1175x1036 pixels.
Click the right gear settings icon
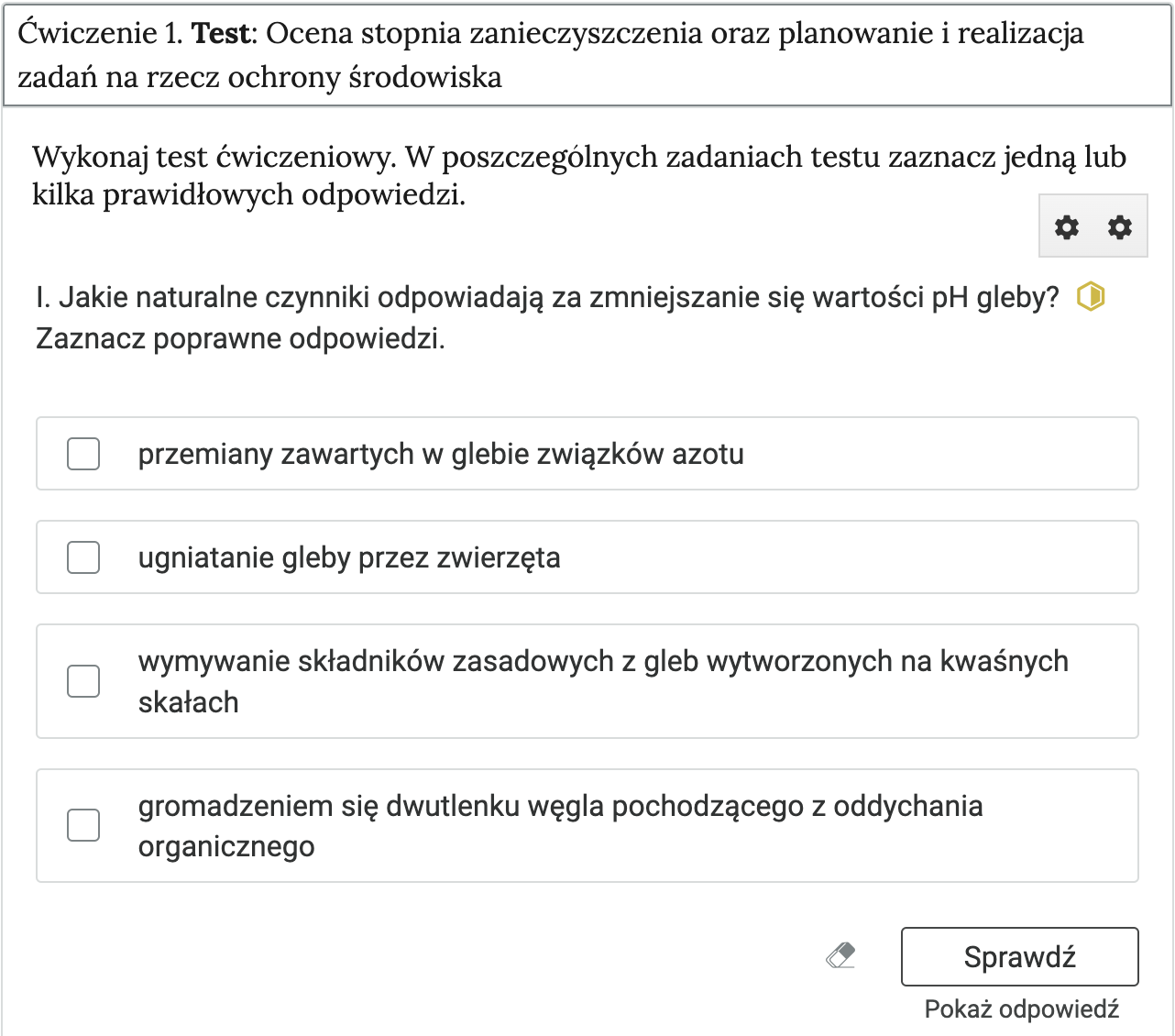pos(1118,226)
